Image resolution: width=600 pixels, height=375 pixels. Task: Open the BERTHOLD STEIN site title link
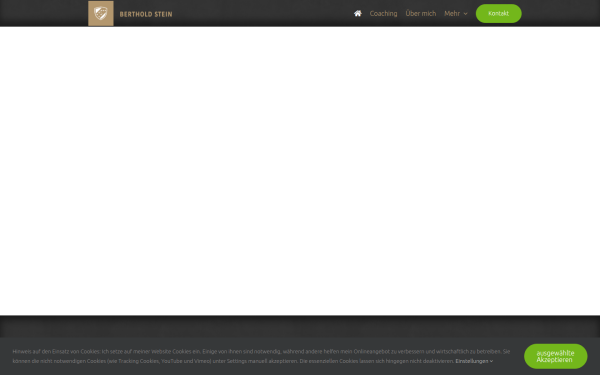point(146,14)
